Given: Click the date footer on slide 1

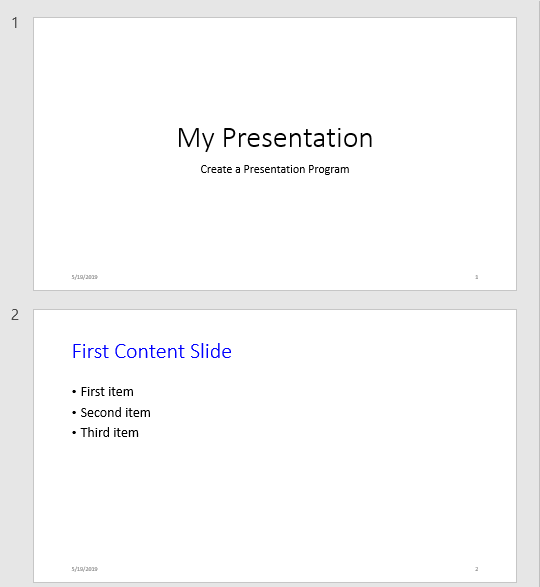Looking at the screenshot, I should tap(85, 277).
